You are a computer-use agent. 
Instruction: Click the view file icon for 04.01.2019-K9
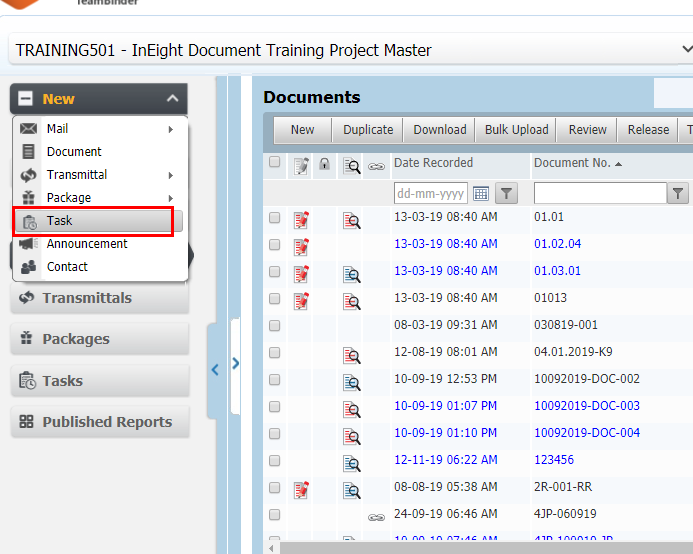point(352,355)
